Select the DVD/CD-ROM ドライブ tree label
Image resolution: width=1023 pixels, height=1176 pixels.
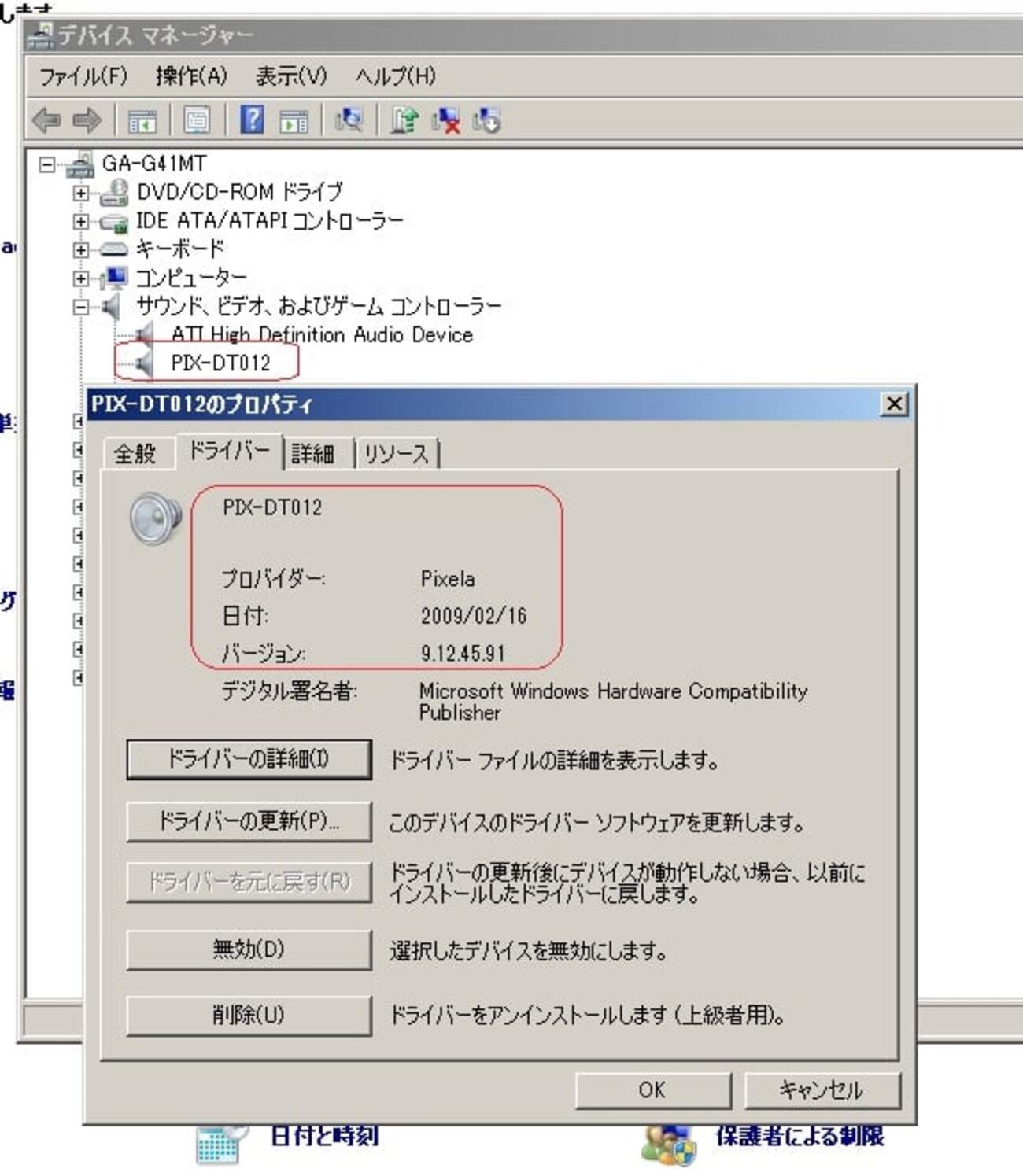pyautogui.click(x=240, y=192)
